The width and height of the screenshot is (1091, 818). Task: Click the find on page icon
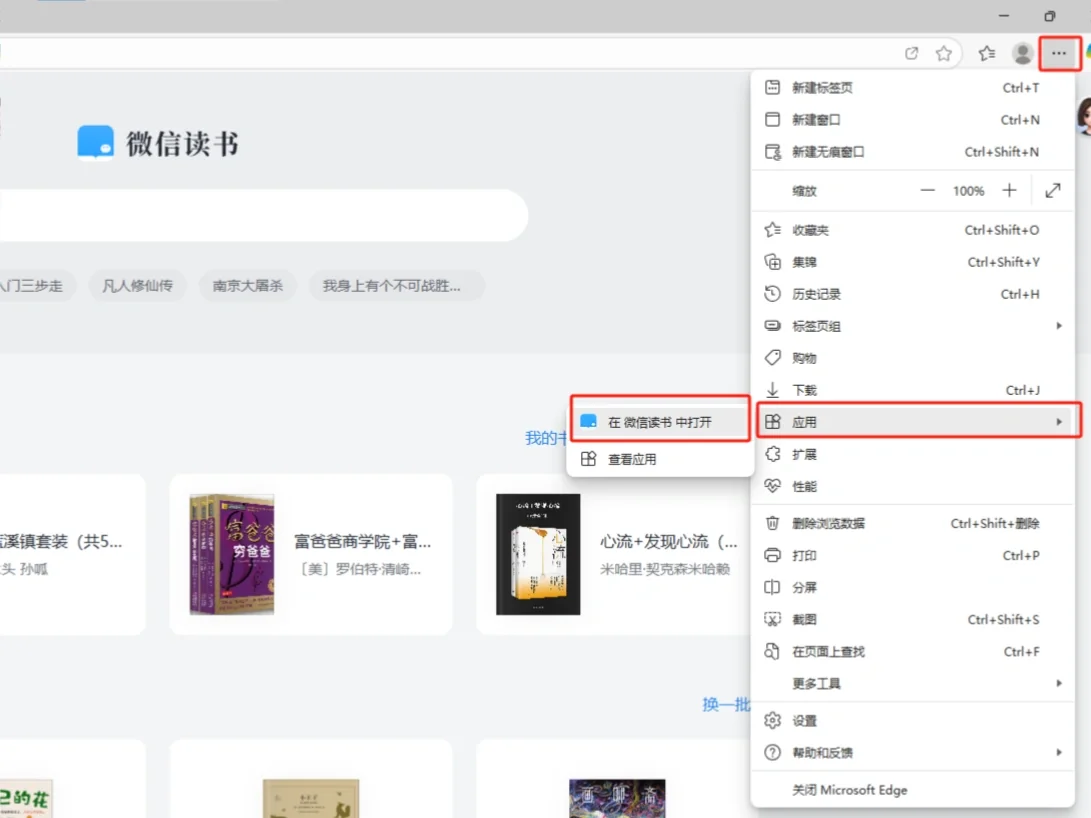pos(772,651)
